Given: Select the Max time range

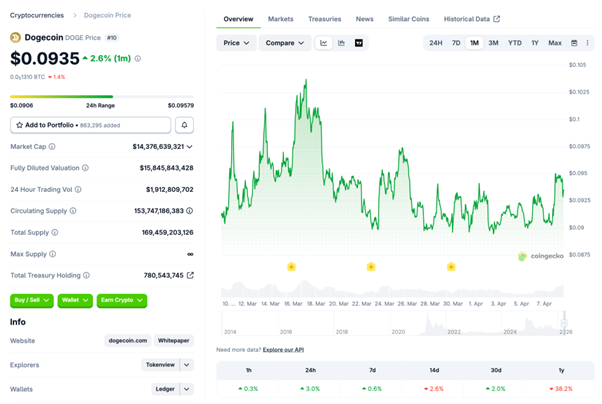Looking at the screenshot, I should [555, 43].
